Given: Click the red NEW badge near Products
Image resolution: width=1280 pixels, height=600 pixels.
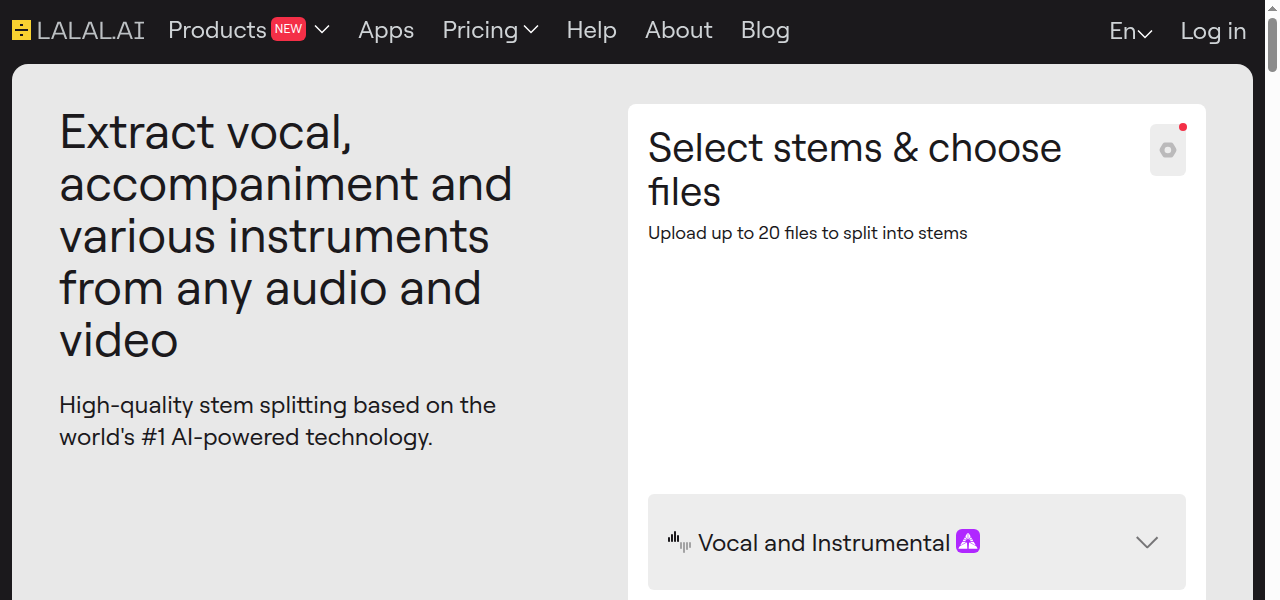Looking at the screenshot, I should (288, 29).
